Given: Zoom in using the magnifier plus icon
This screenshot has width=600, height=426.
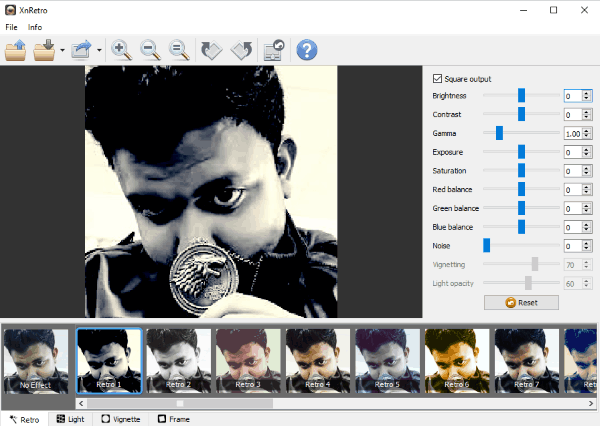Looking at the screenshot, I should pos(122,50).
